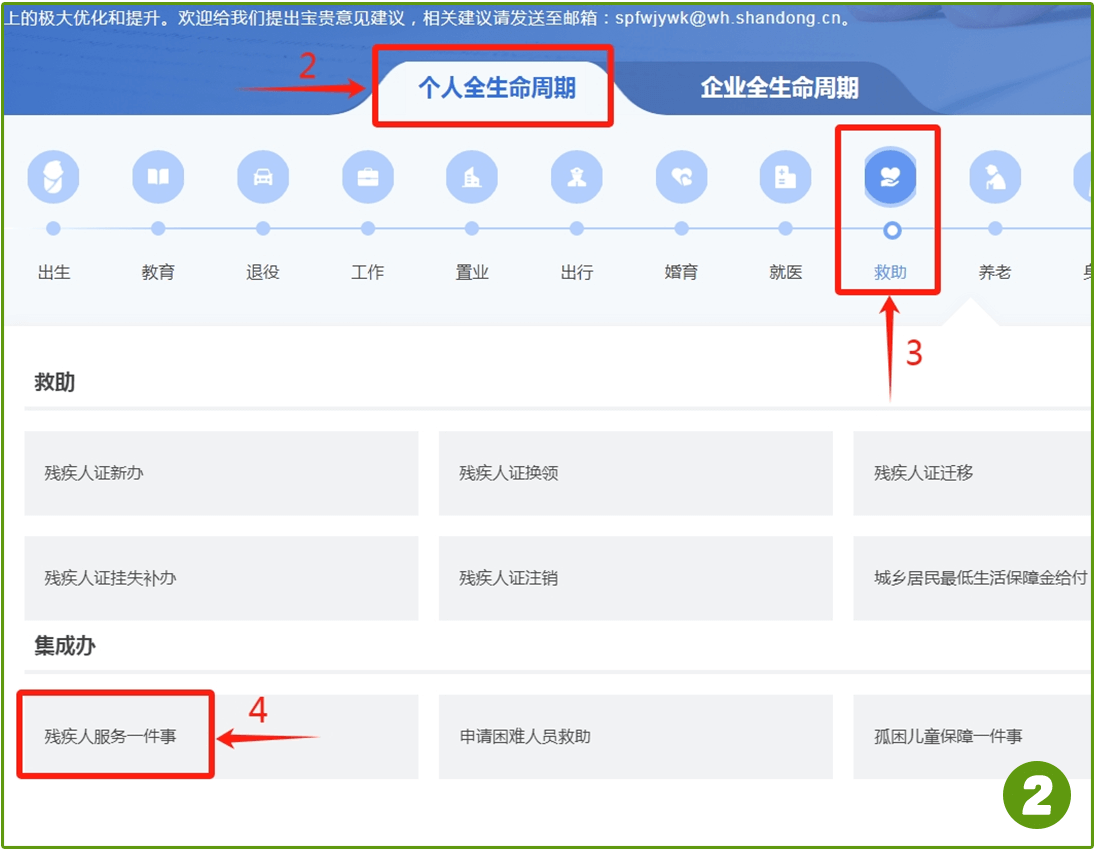Select the 置业 building icon
The height and width of the screenshot is (851, 1095).
coord(472,177)
